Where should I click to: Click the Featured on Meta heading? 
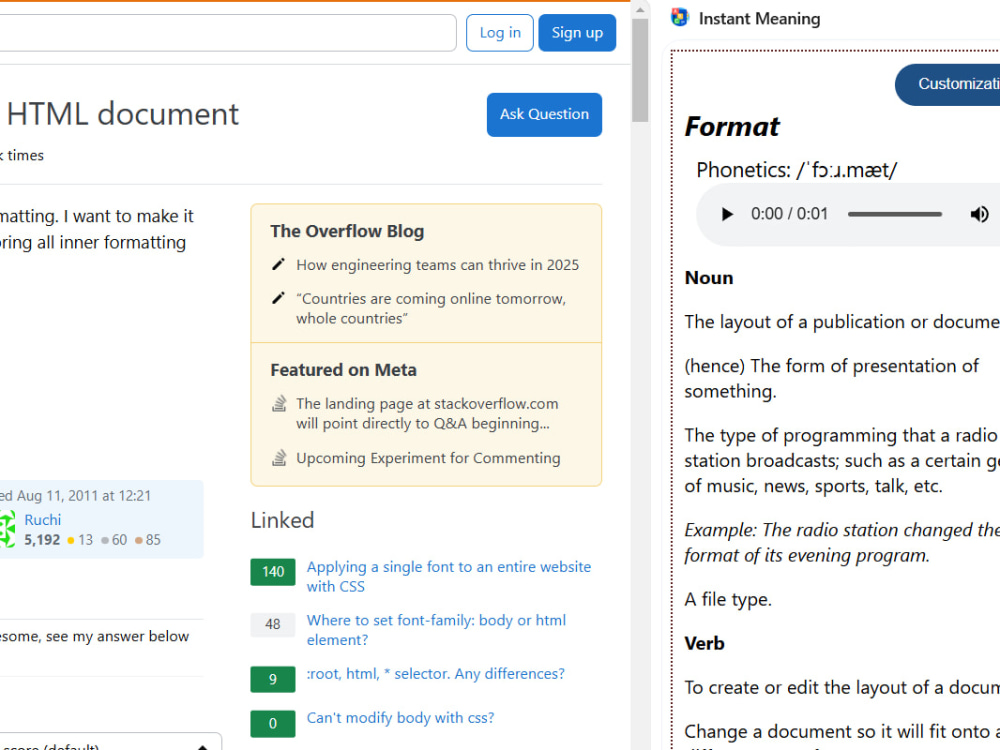point(343,370)
